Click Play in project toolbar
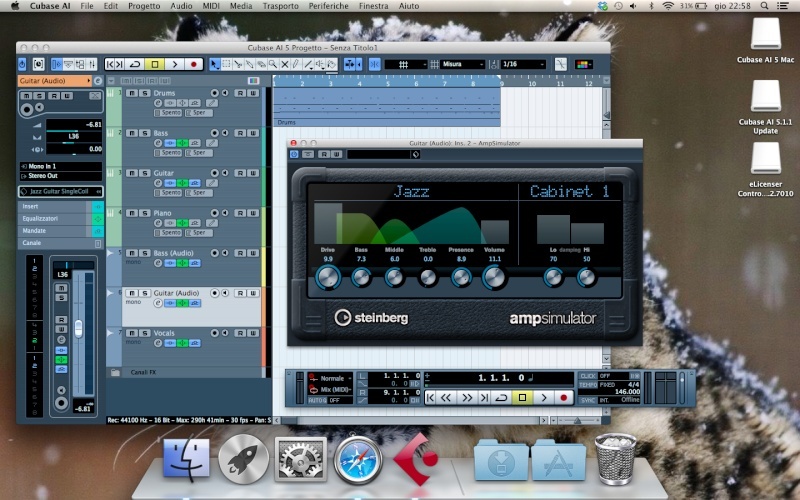Screen dimensions: 800x500 pyautogui.click(x=174, y=64)
